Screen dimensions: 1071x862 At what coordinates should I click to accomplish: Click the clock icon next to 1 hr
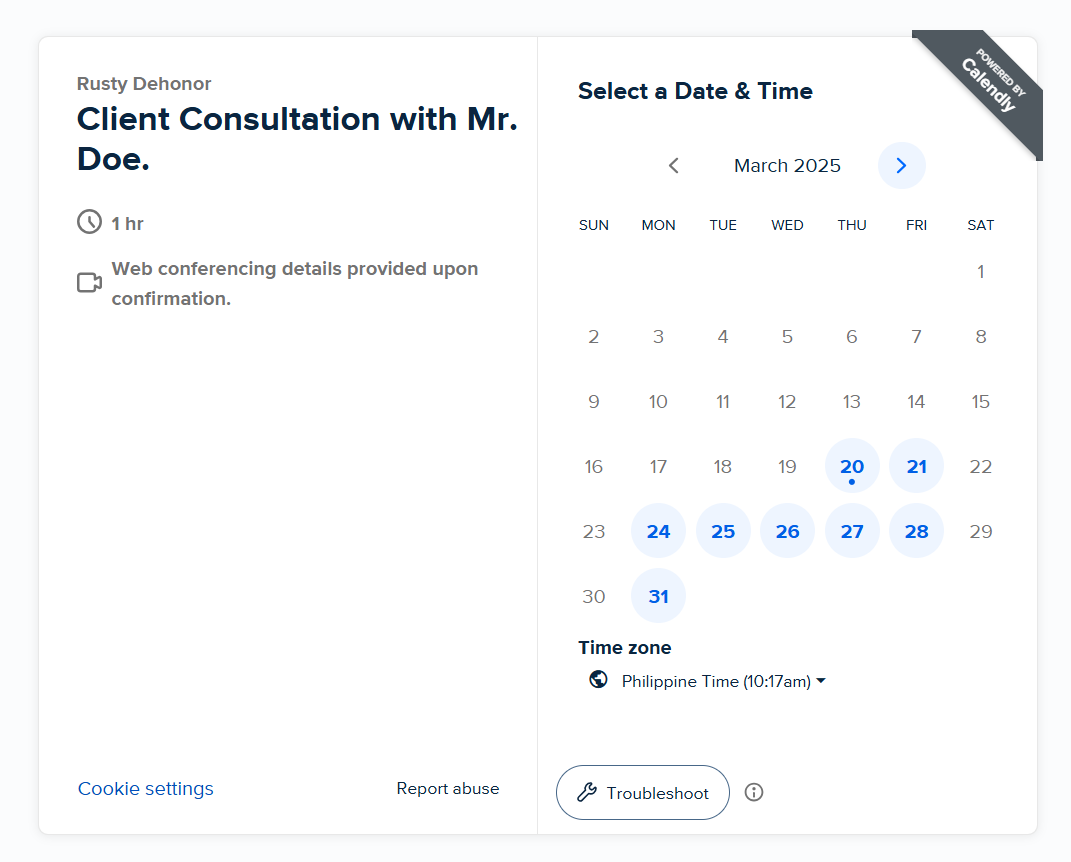pos(89,222)
